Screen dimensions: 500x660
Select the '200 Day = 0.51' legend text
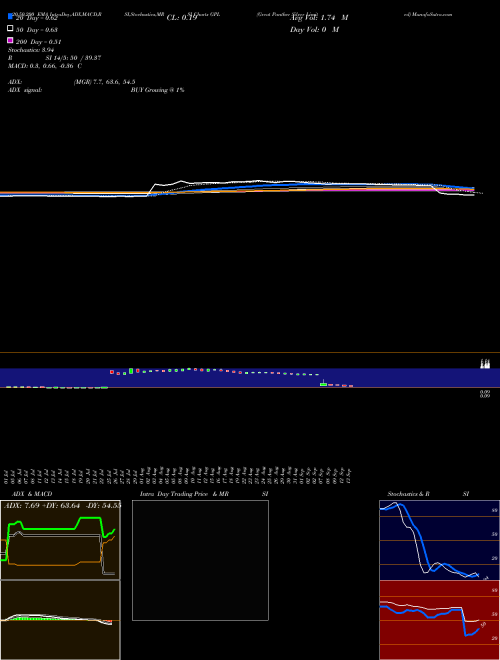point(38,42)
